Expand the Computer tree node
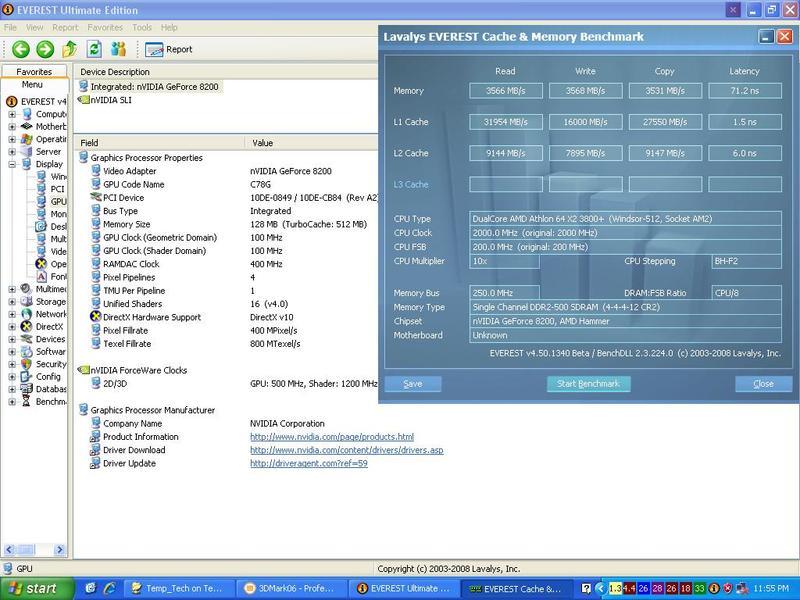The width and height of the screenshot is (800, 600). 12,114
